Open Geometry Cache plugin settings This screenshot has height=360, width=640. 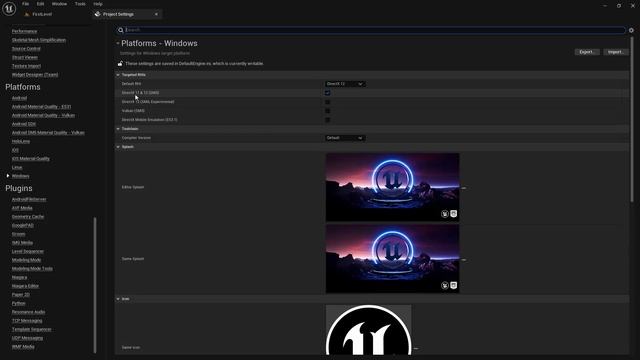28,217
